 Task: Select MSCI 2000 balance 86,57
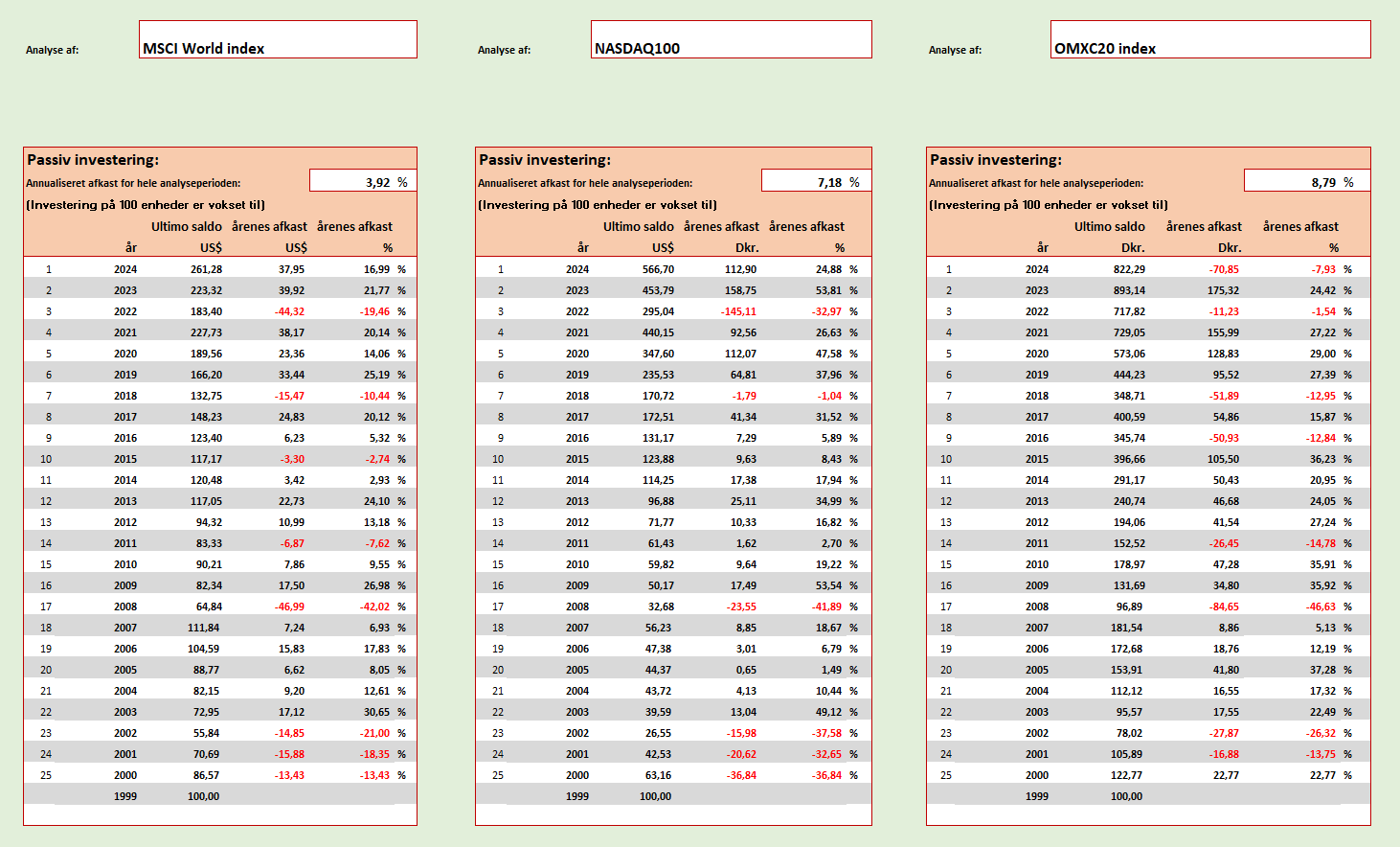(x=206, y=775)
